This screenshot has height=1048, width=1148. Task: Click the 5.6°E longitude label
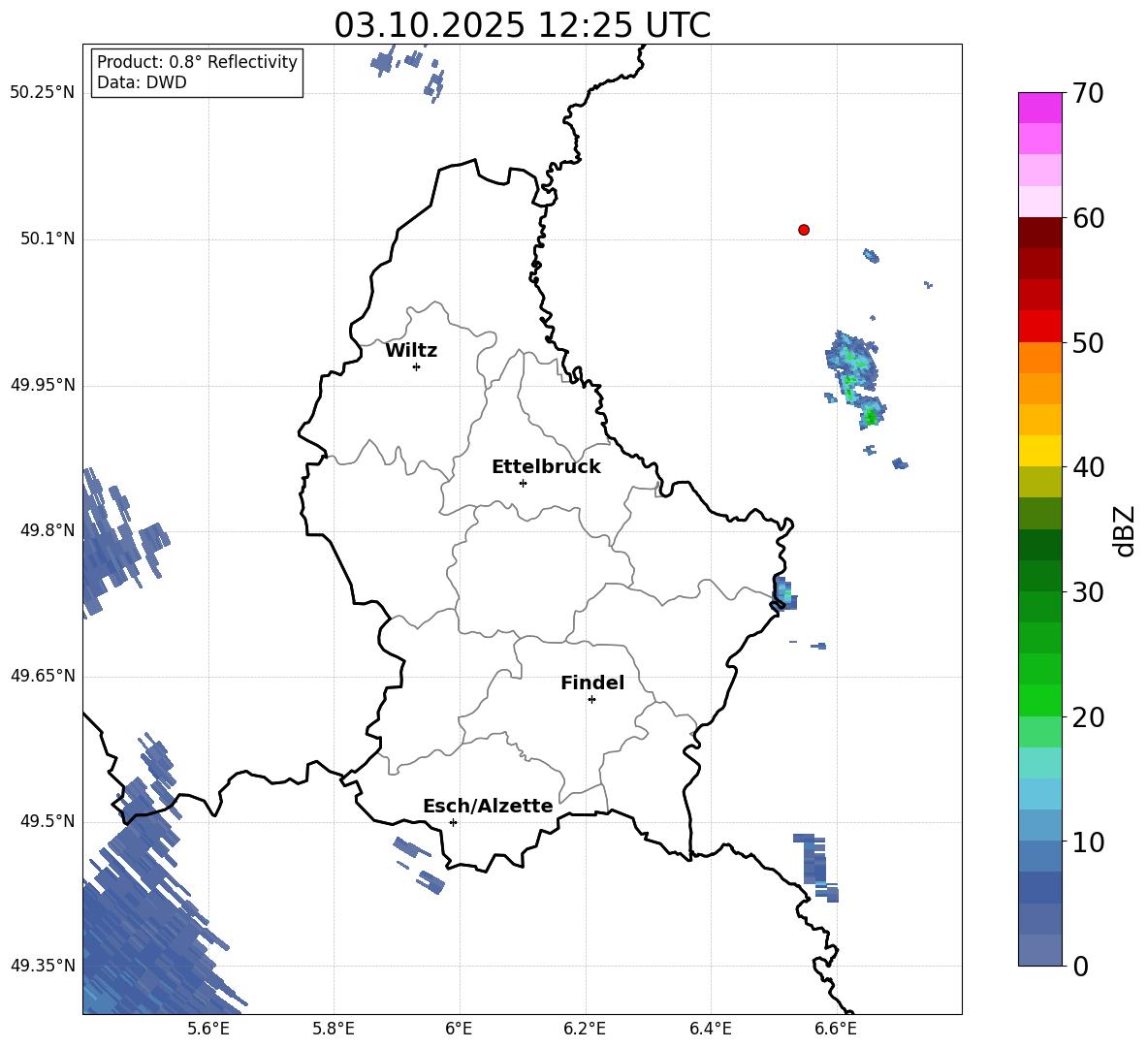pos(208,1029)
